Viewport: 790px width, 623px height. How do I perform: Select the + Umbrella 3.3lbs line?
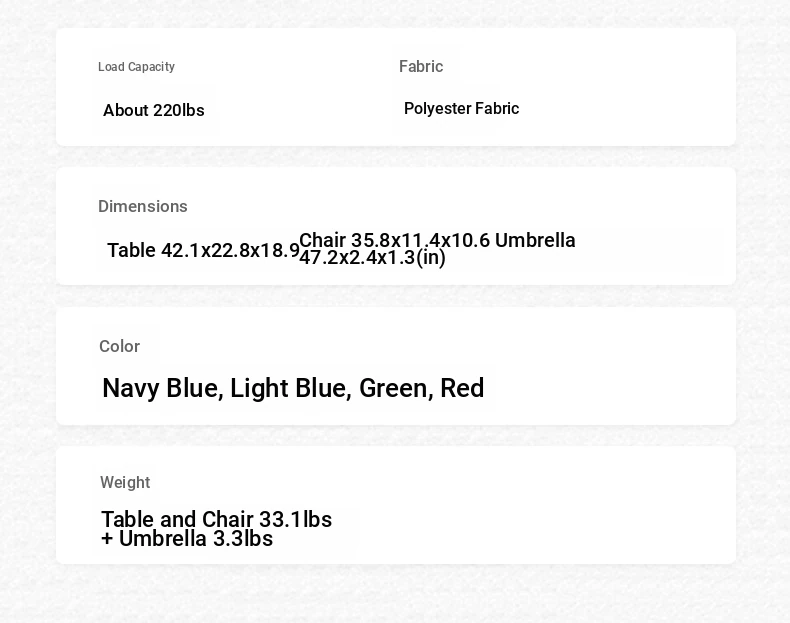coord(187,538)
